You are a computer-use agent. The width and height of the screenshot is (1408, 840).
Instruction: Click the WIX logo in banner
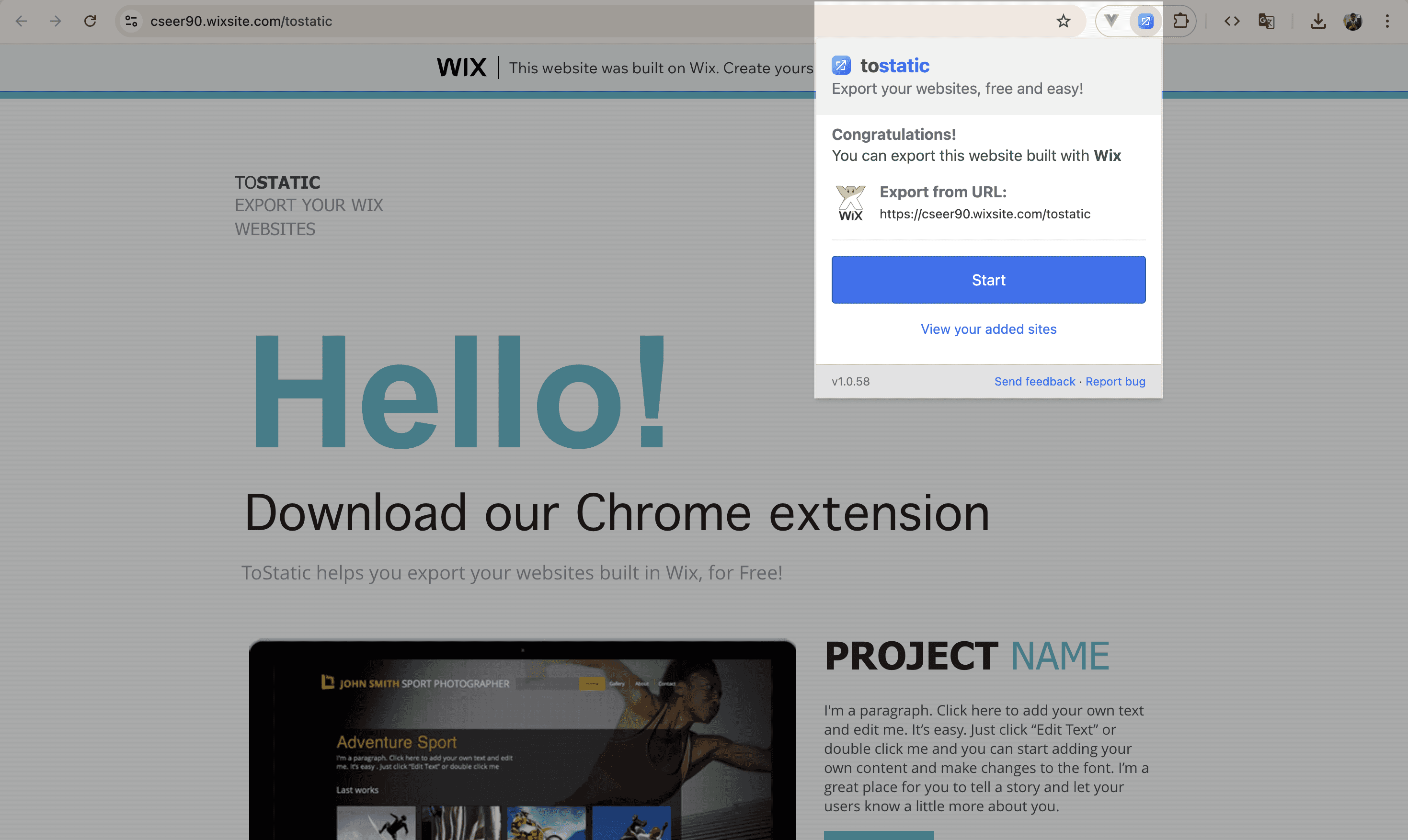461,68
